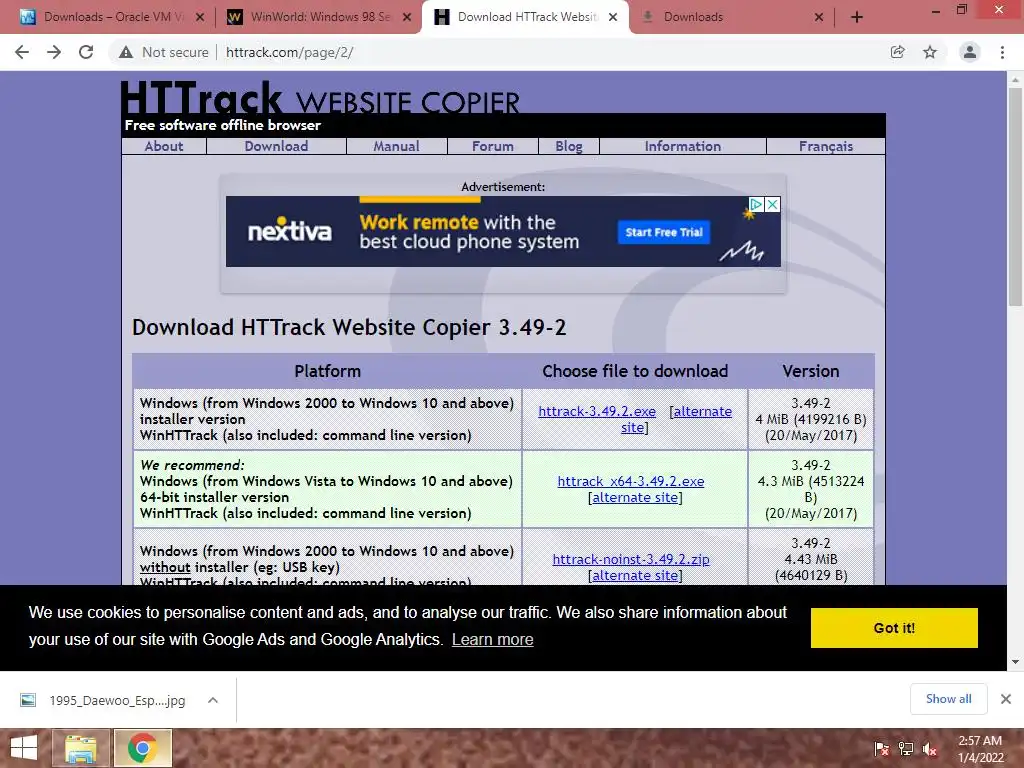1024x768 pixels.
Task: Download httrack-noinst-3.49.2.zip
Action: pos(631,560)
